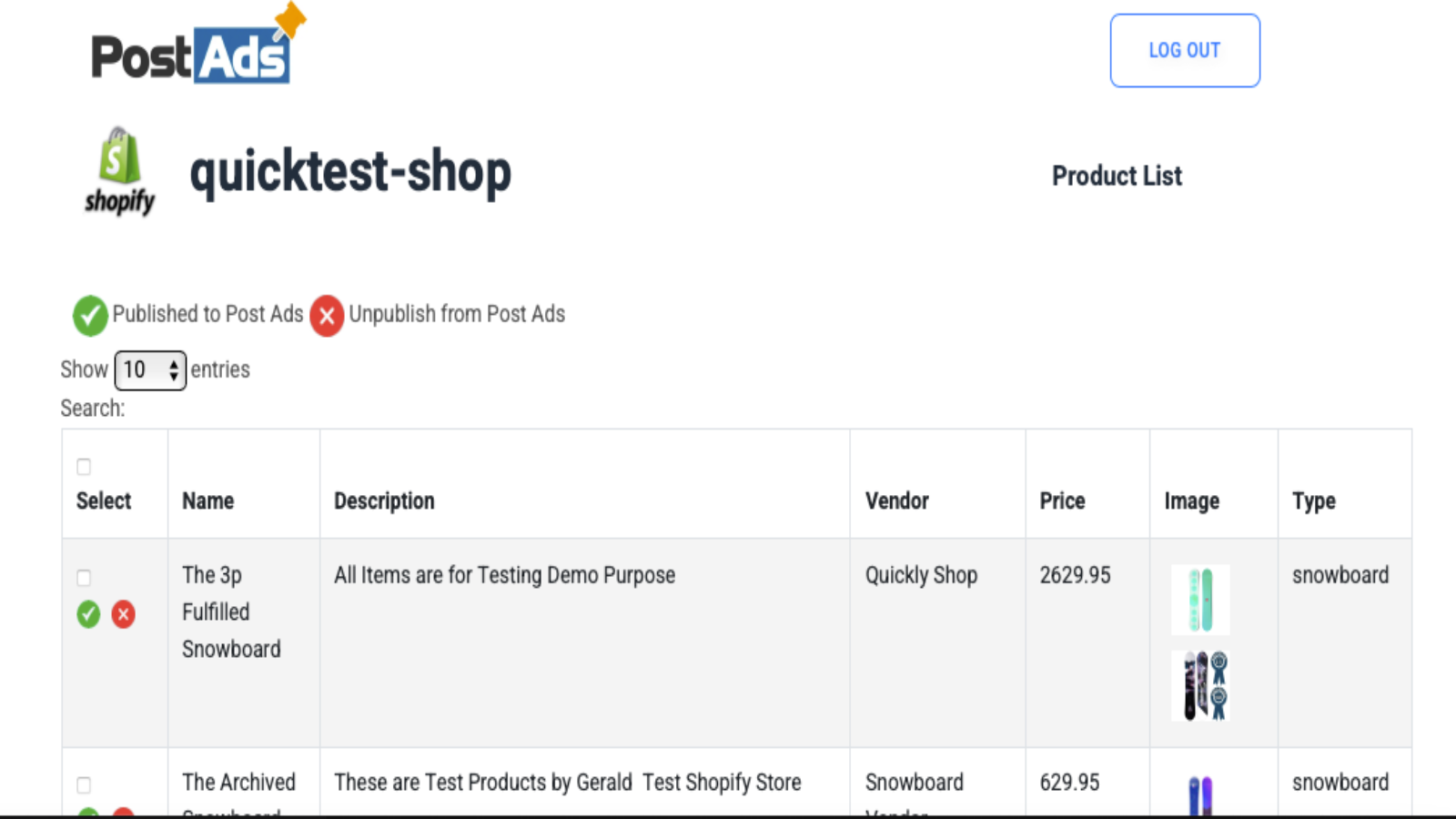Check The Archived Snowboard row checkbox
This screenshot has height=819, width=1456.
(x=84, y=785)
